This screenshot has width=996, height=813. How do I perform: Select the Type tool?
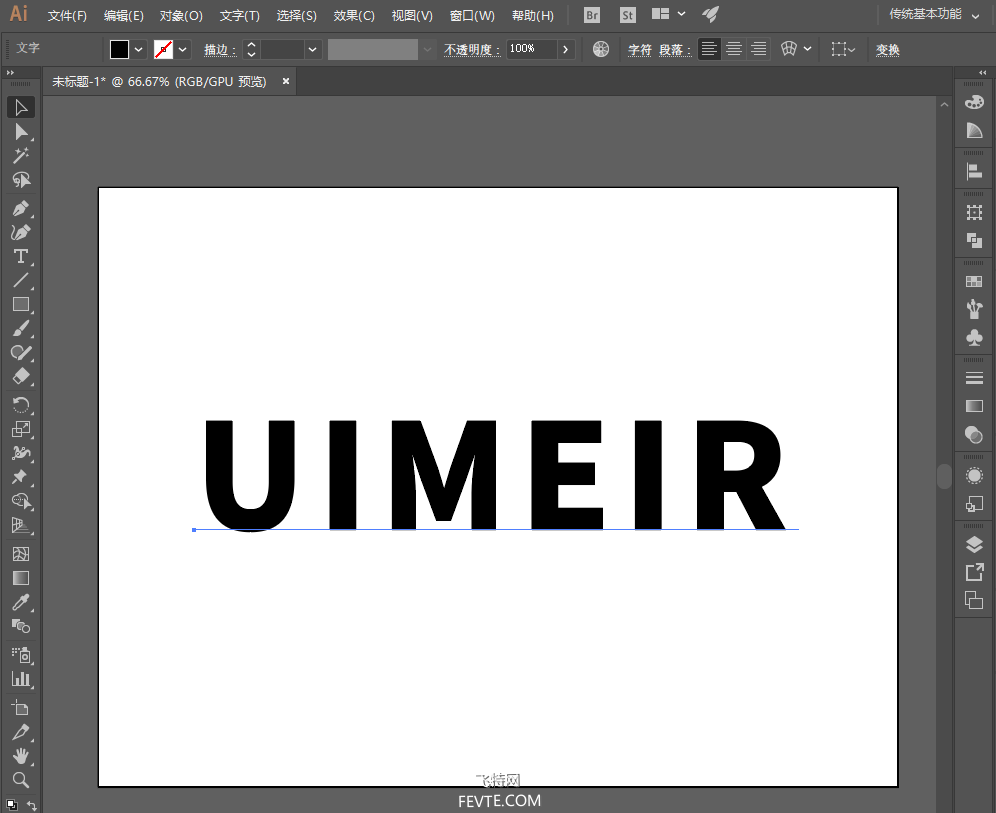20,256
